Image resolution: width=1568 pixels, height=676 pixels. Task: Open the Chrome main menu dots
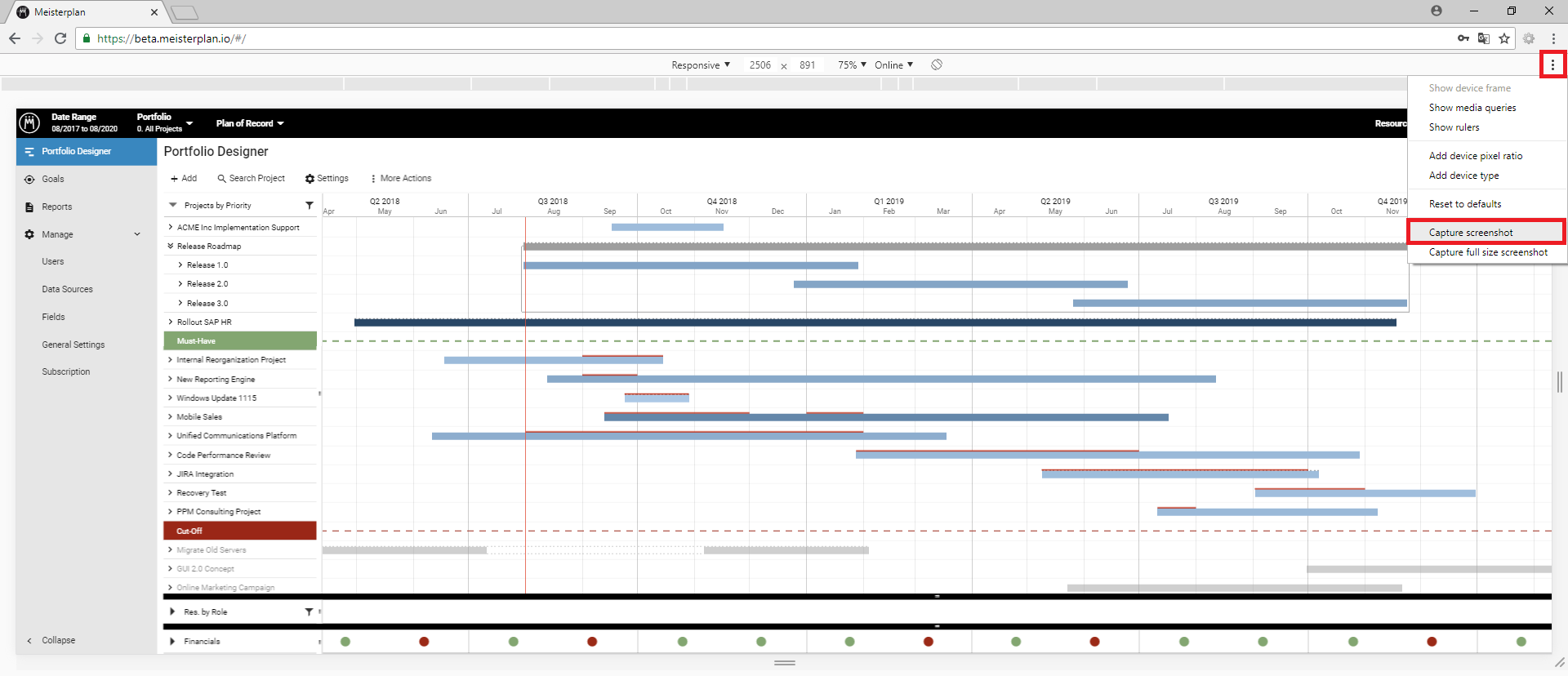click(1553, 38)
